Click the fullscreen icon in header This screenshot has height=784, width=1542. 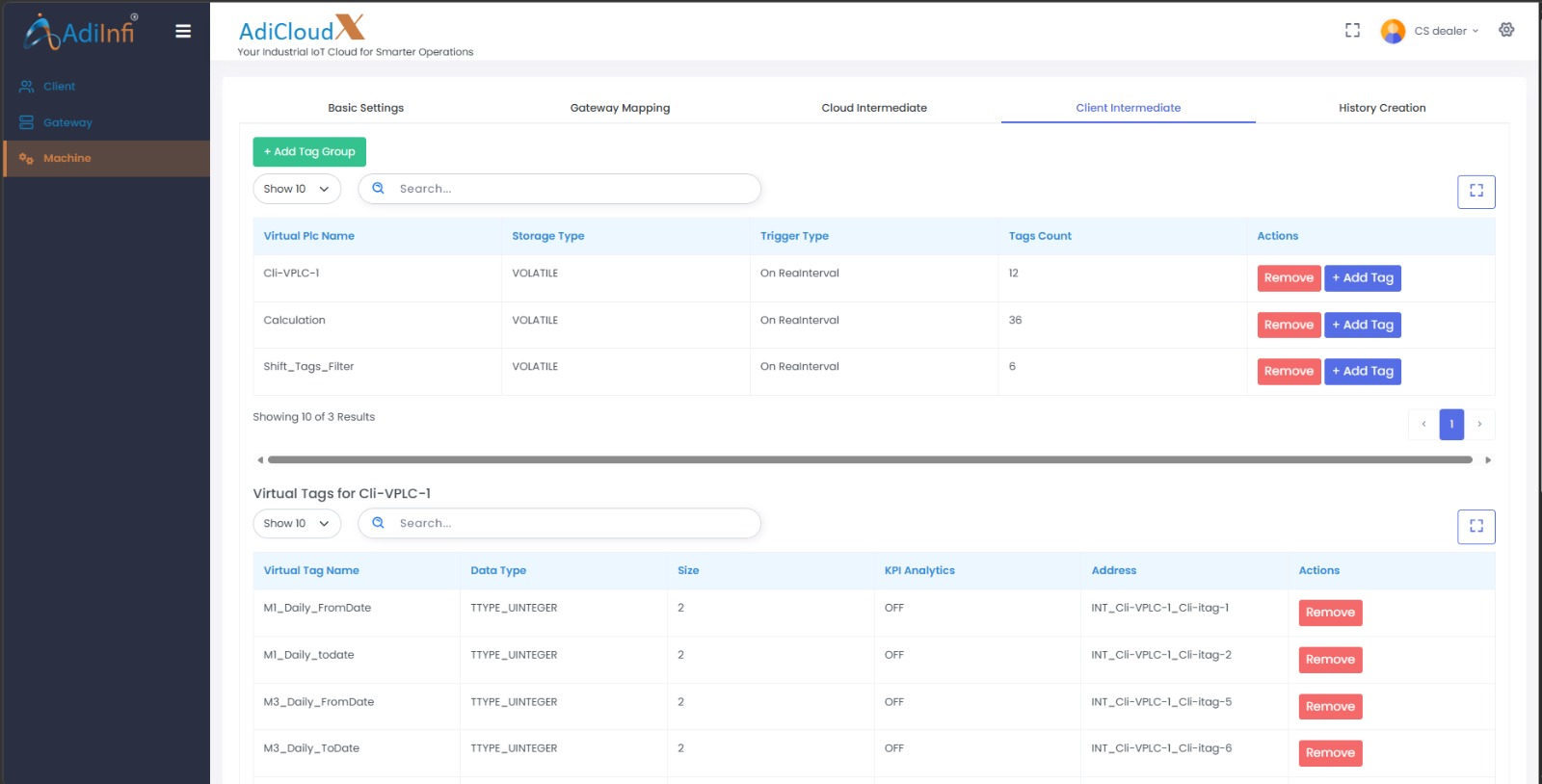[x=1352, y=31]
